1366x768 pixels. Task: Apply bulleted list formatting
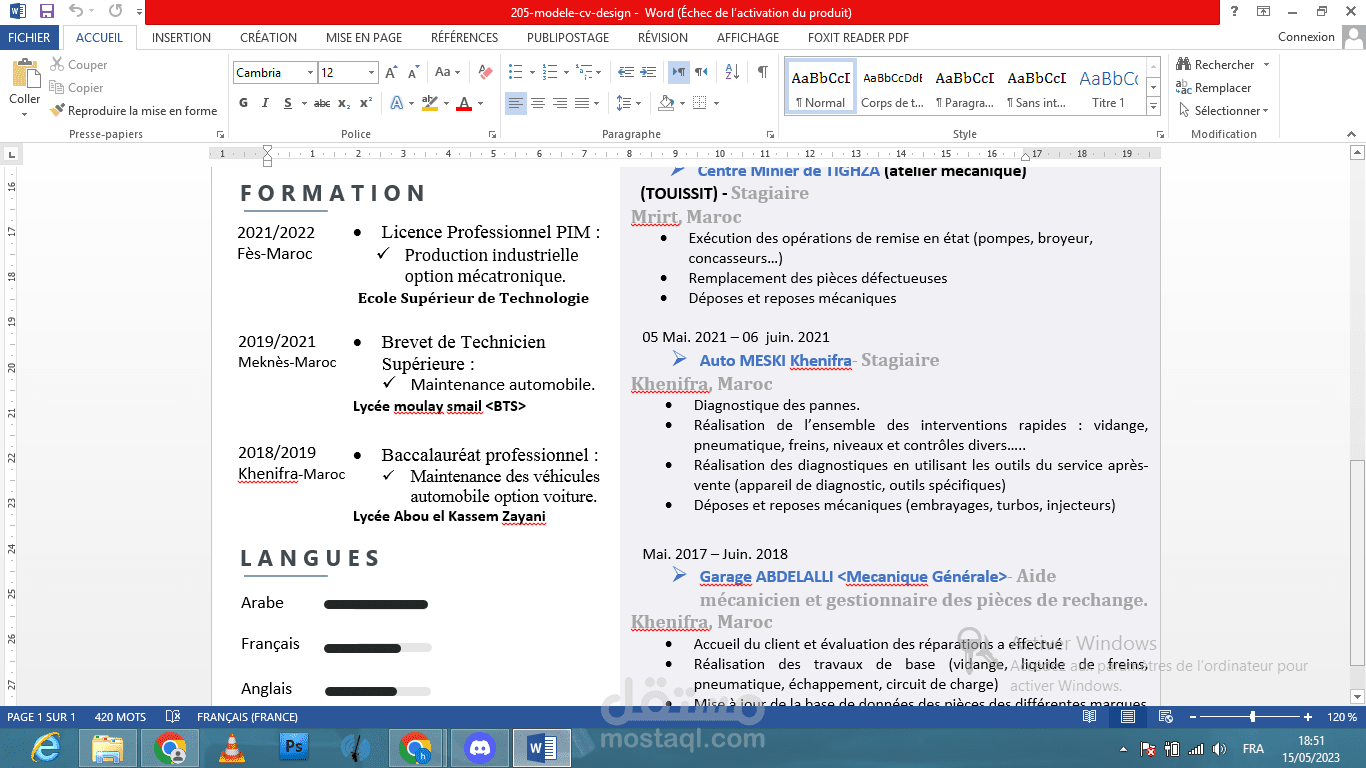(x=515, y=72)
